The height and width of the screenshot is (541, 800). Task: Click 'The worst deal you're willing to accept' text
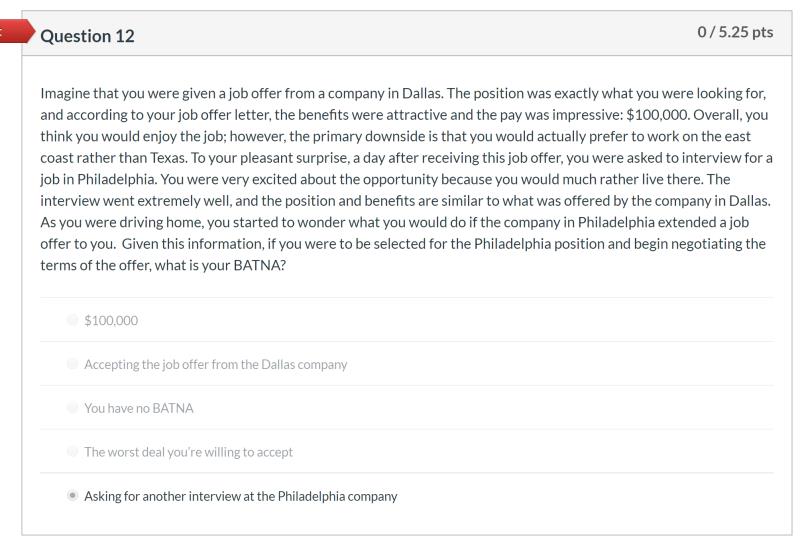pos(188,452)
